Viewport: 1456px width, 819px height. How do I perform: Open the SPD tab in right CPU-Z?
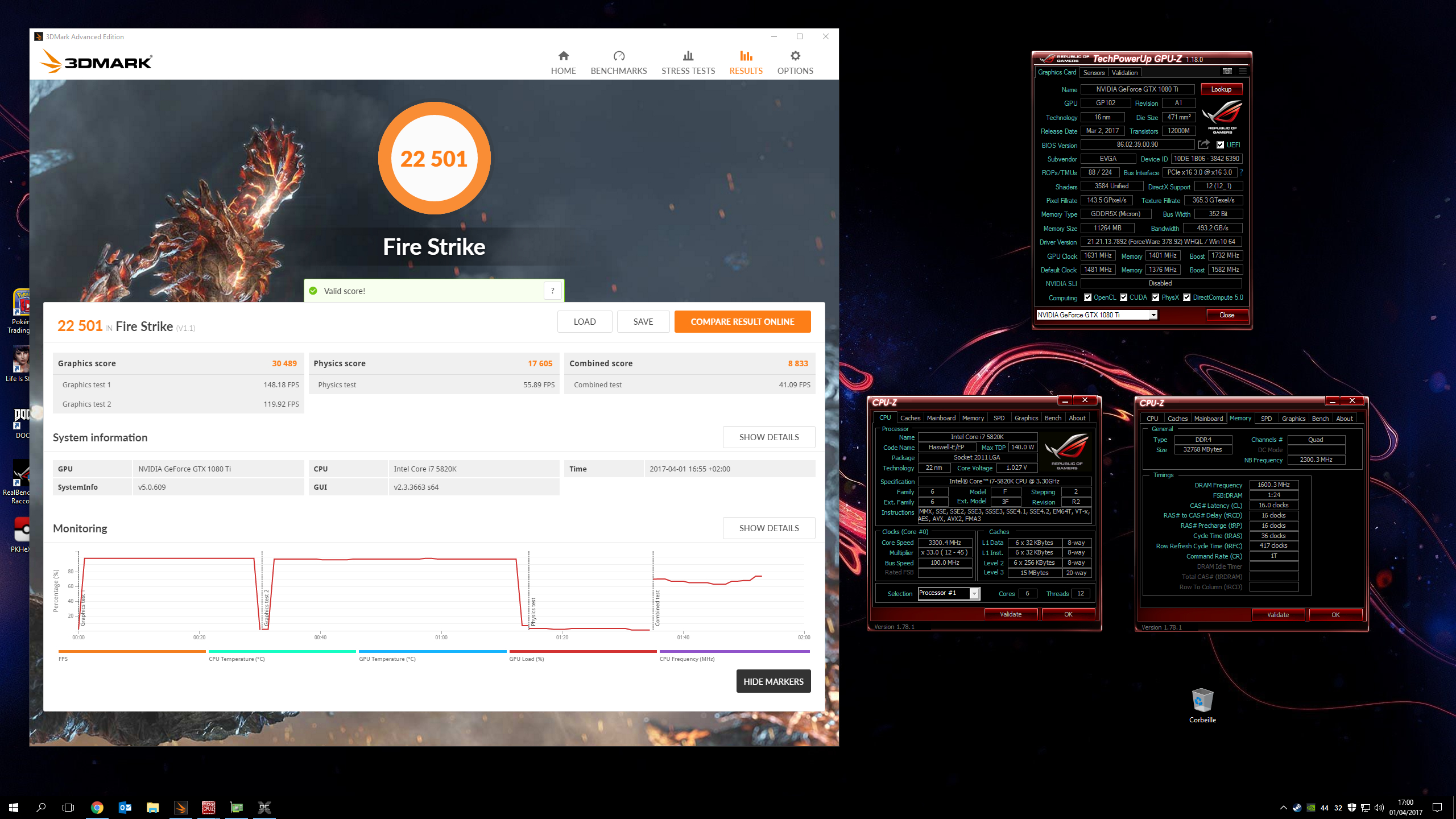[x=1266, y=419]
